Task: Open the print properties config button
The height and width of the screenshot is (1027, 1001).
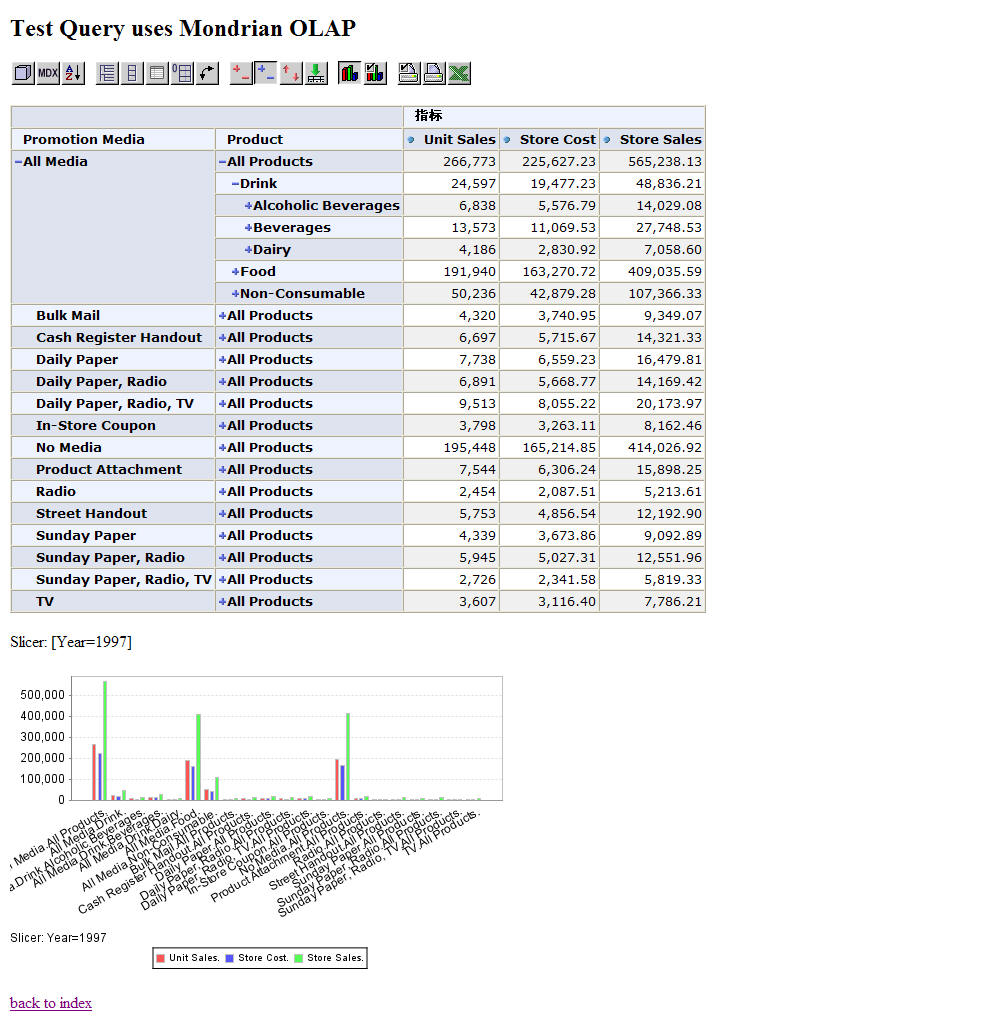Action: click(x=409, y=73)
